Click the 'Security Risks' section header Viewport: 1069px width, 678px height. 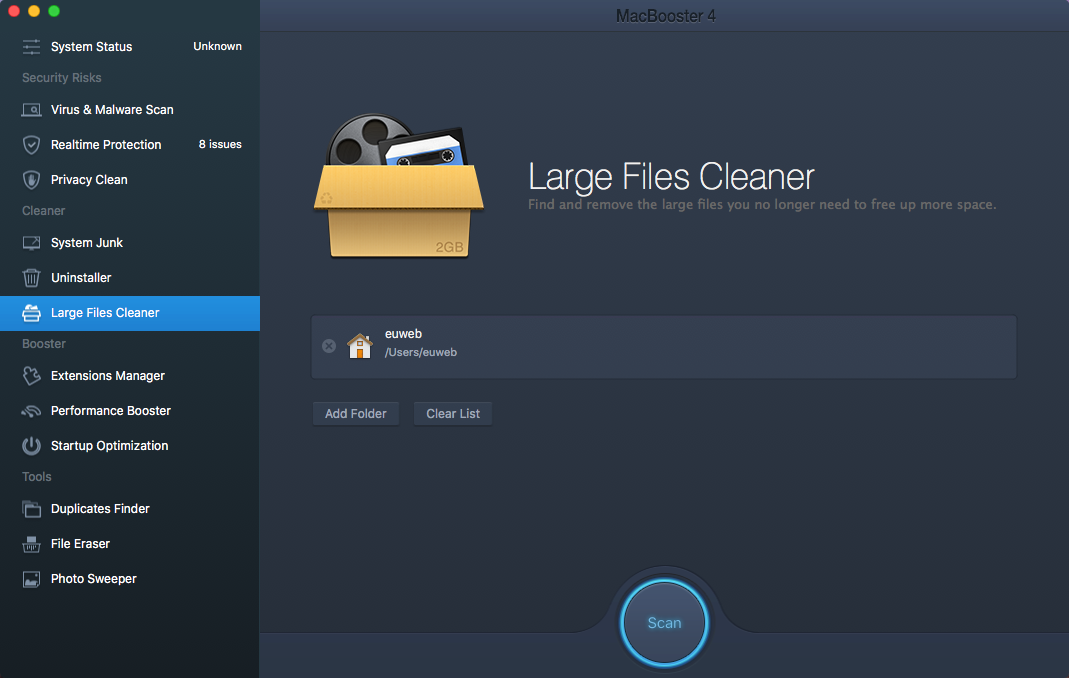click(x=61, y=78)
